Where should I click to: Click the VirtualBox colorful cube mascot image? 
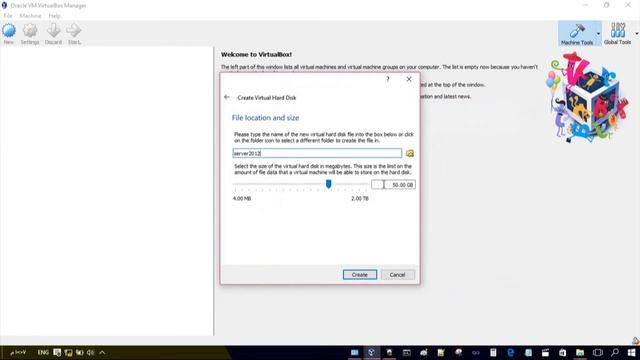(x=588, y=98)
